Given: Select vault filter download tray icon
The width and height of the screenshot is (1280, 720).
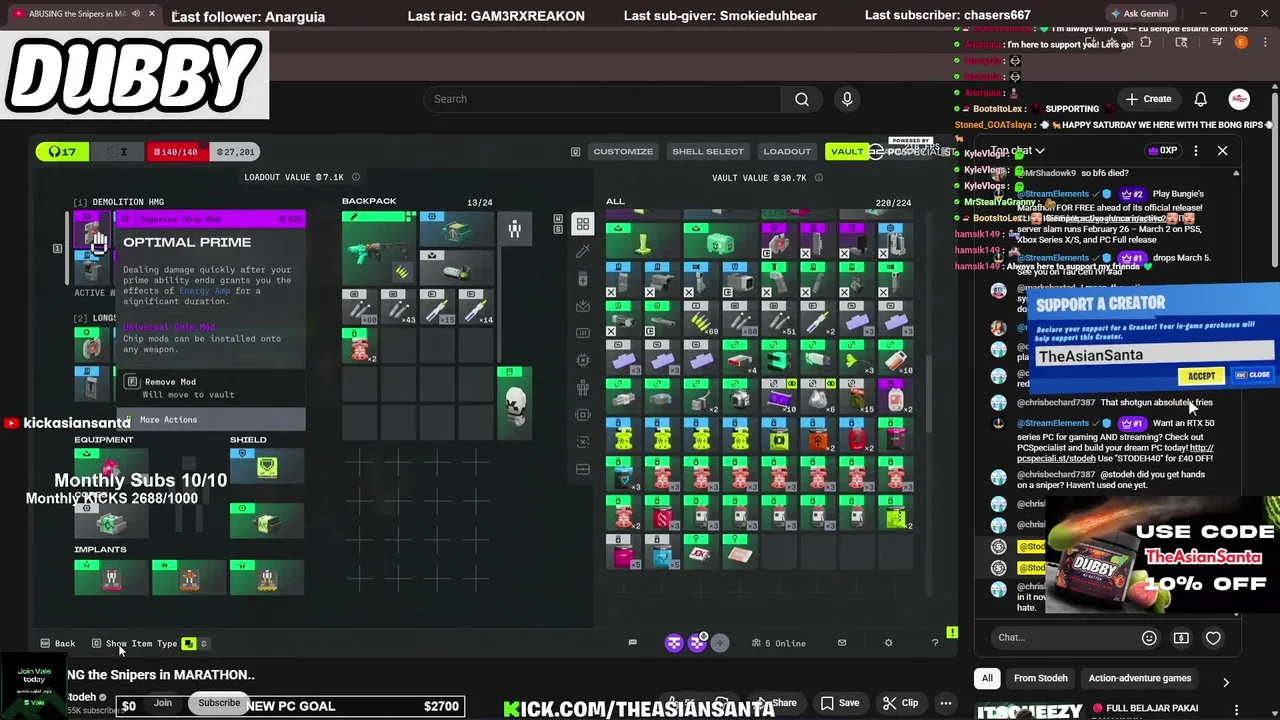Looking at the screenshot, I should click(x=583, y=306).
